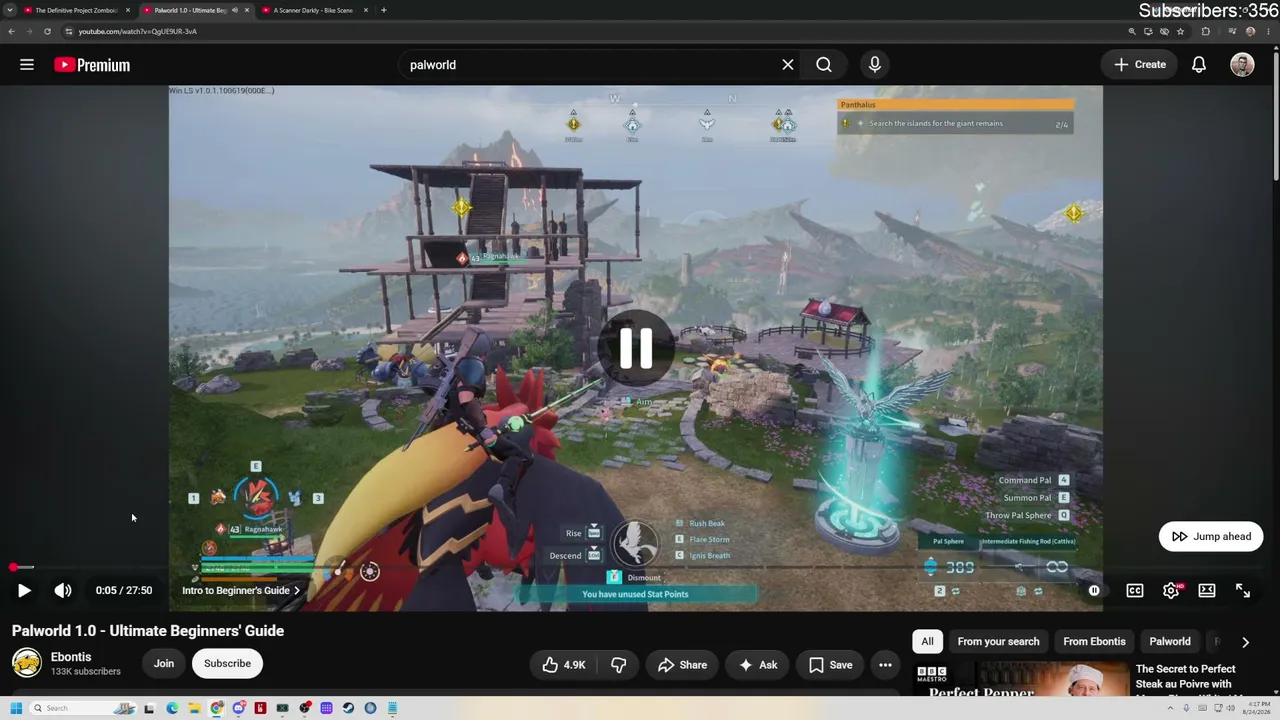This screenshot has width=1280, height=720.
Task: Play the video using the large center button
Action: point(636,348)
